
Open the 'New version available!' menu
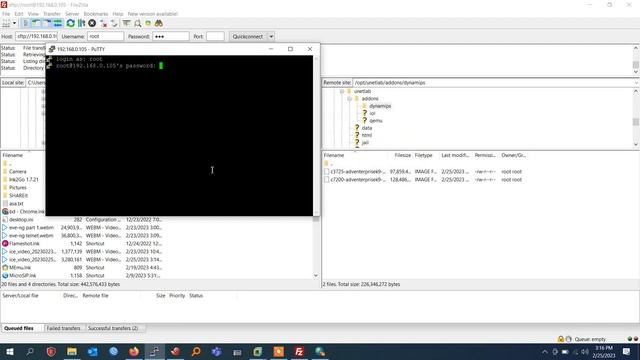click(x=153, y=14)
